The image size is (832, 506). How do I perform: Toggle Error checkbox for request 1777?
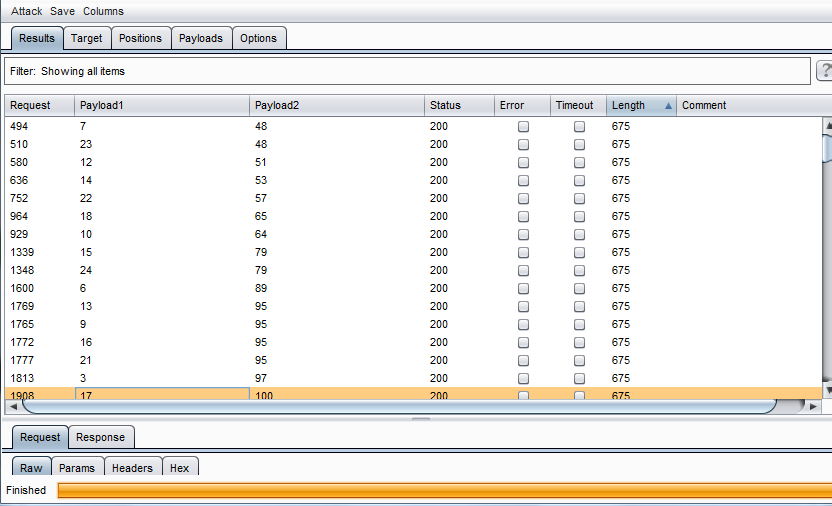pyautogui.click(x=523, y=361)
